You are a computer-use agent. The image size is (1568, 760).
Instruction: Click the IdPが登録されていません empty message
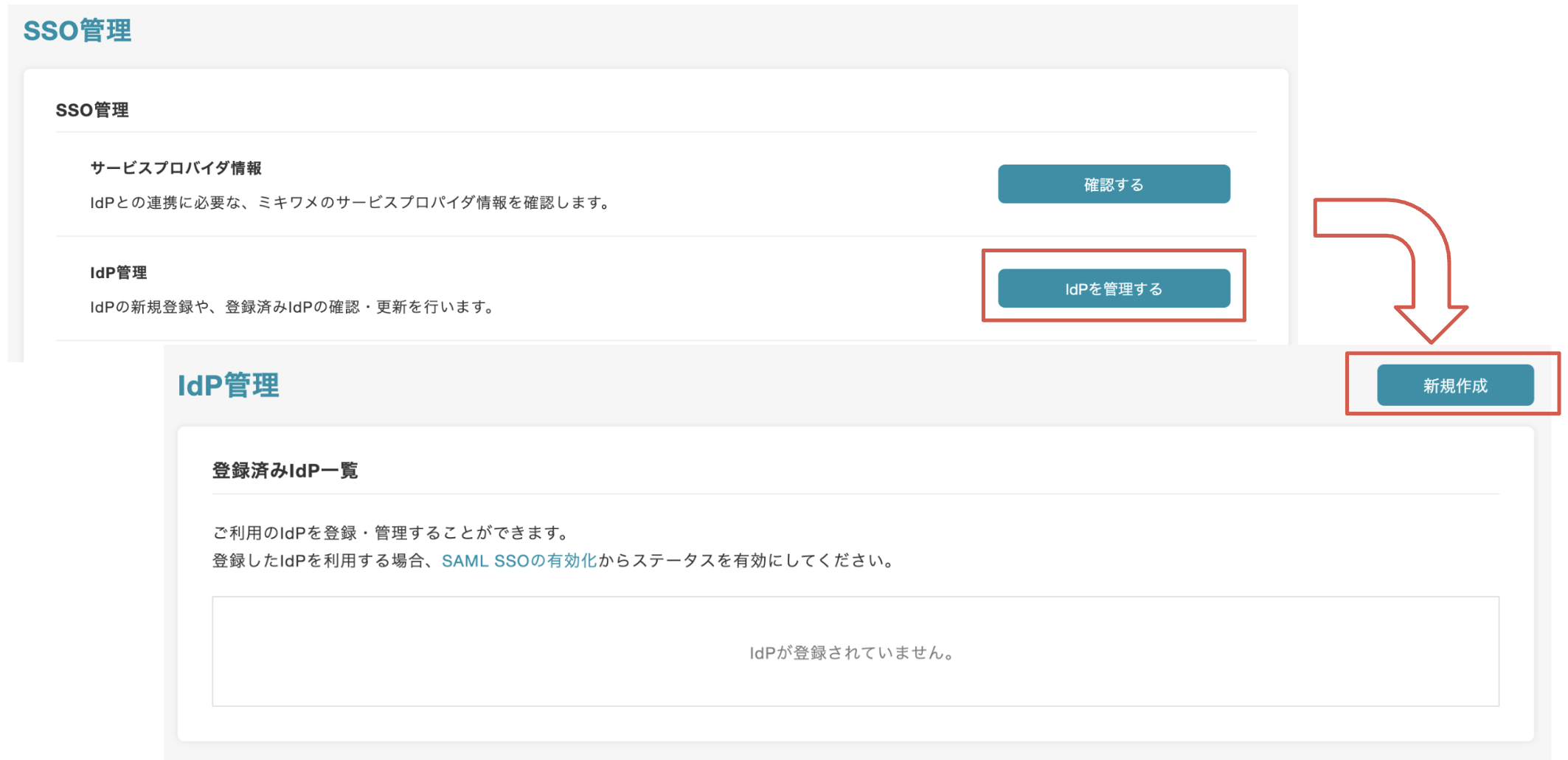pyautogui.click(x=853, y=653)
